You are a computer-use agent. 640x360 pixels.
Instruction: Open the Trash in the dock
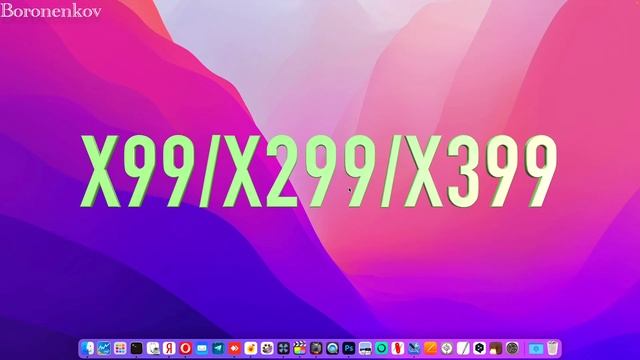(552, 348)
